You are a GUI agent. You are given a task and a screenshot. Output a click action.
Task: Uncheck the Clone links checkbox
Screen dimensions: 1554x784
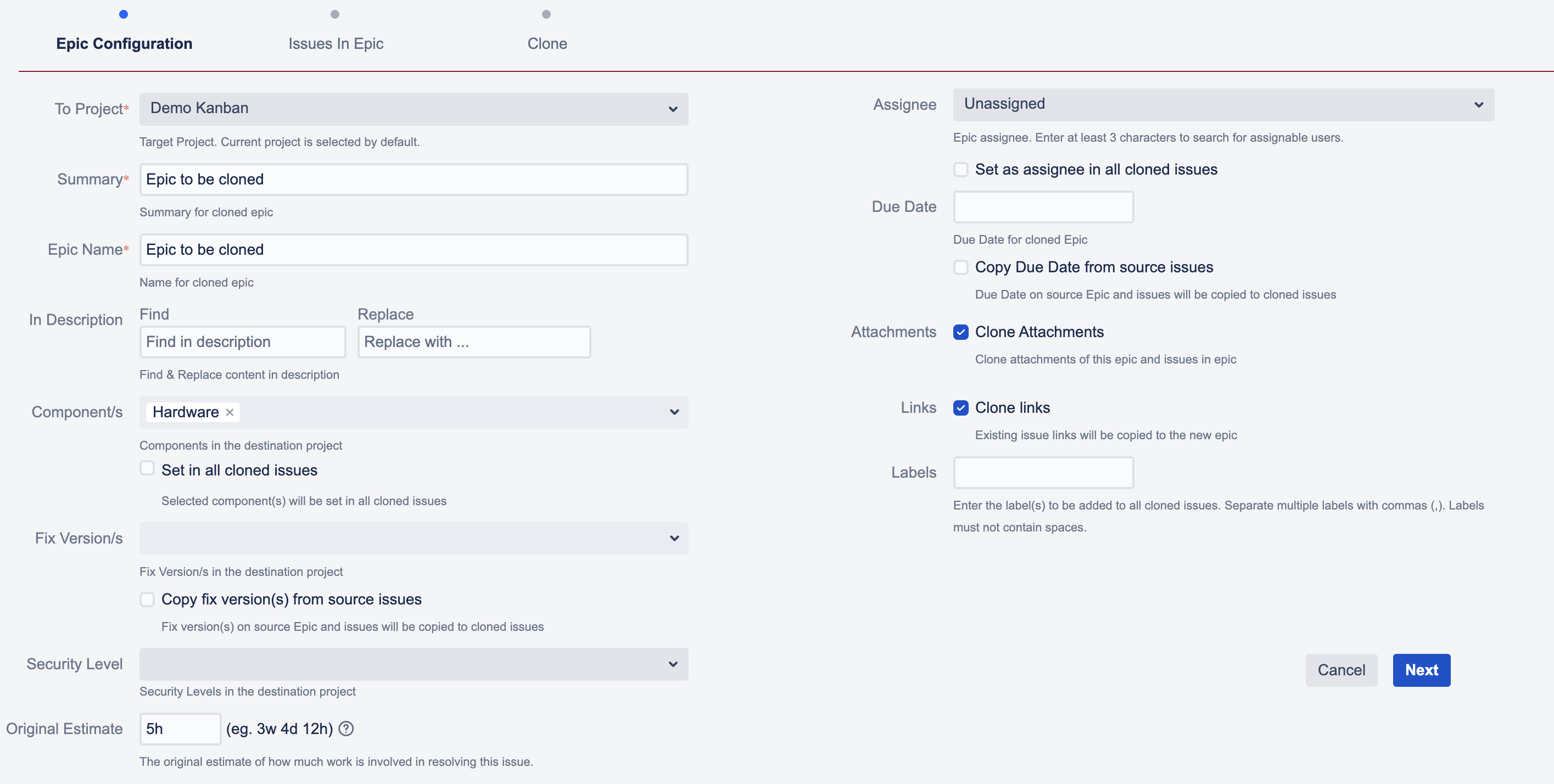coord(961,408)
